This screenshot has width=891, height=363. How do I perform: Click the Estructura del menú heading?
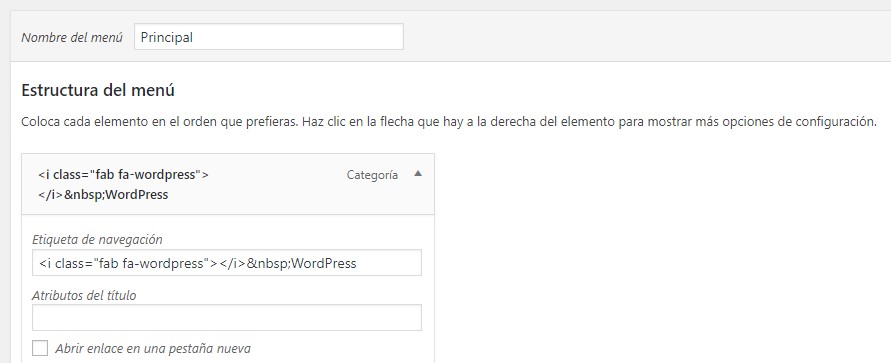point(98,90)
